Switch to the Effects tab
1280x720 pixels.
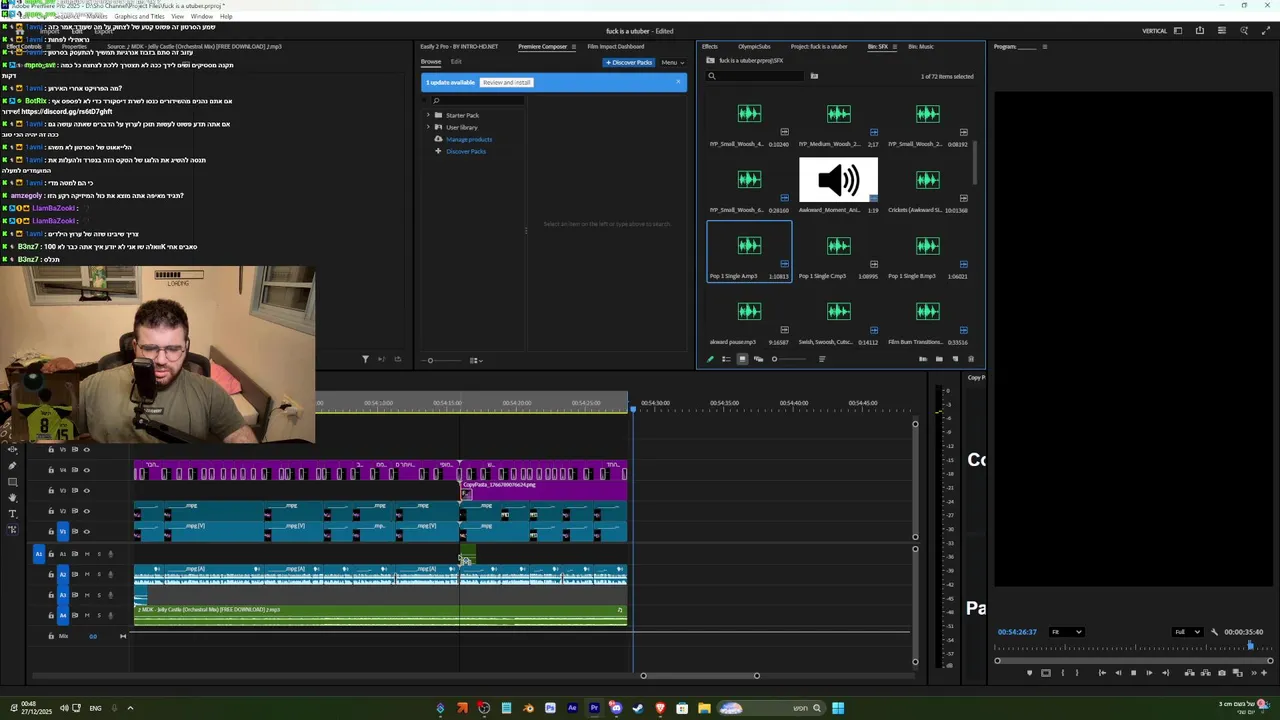coord(710,46)
